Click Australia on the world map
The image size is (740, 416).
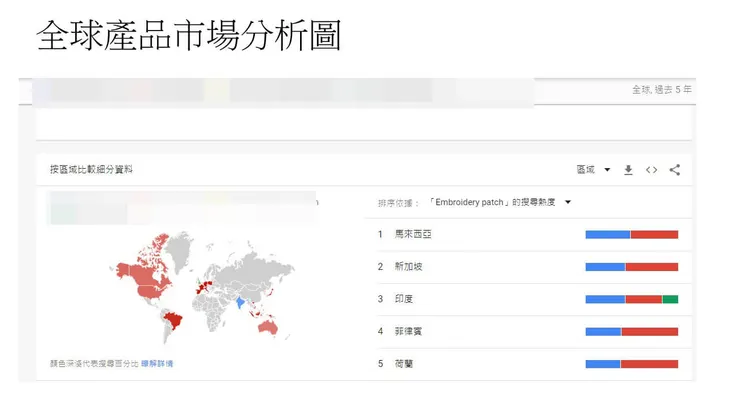pos(268,326)
